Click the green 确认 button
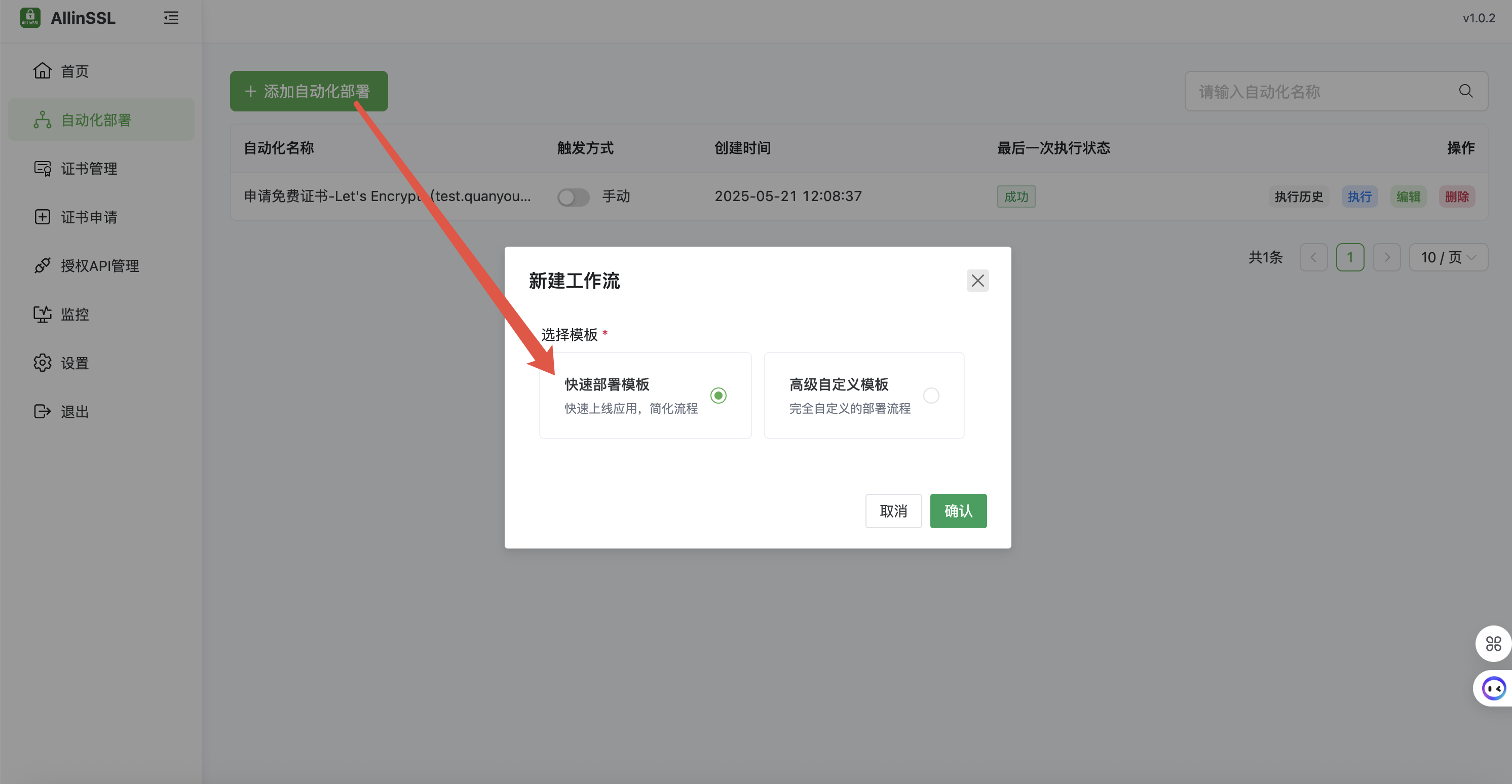Viewport: 1512px width, 784px height. tap(958, 511)
